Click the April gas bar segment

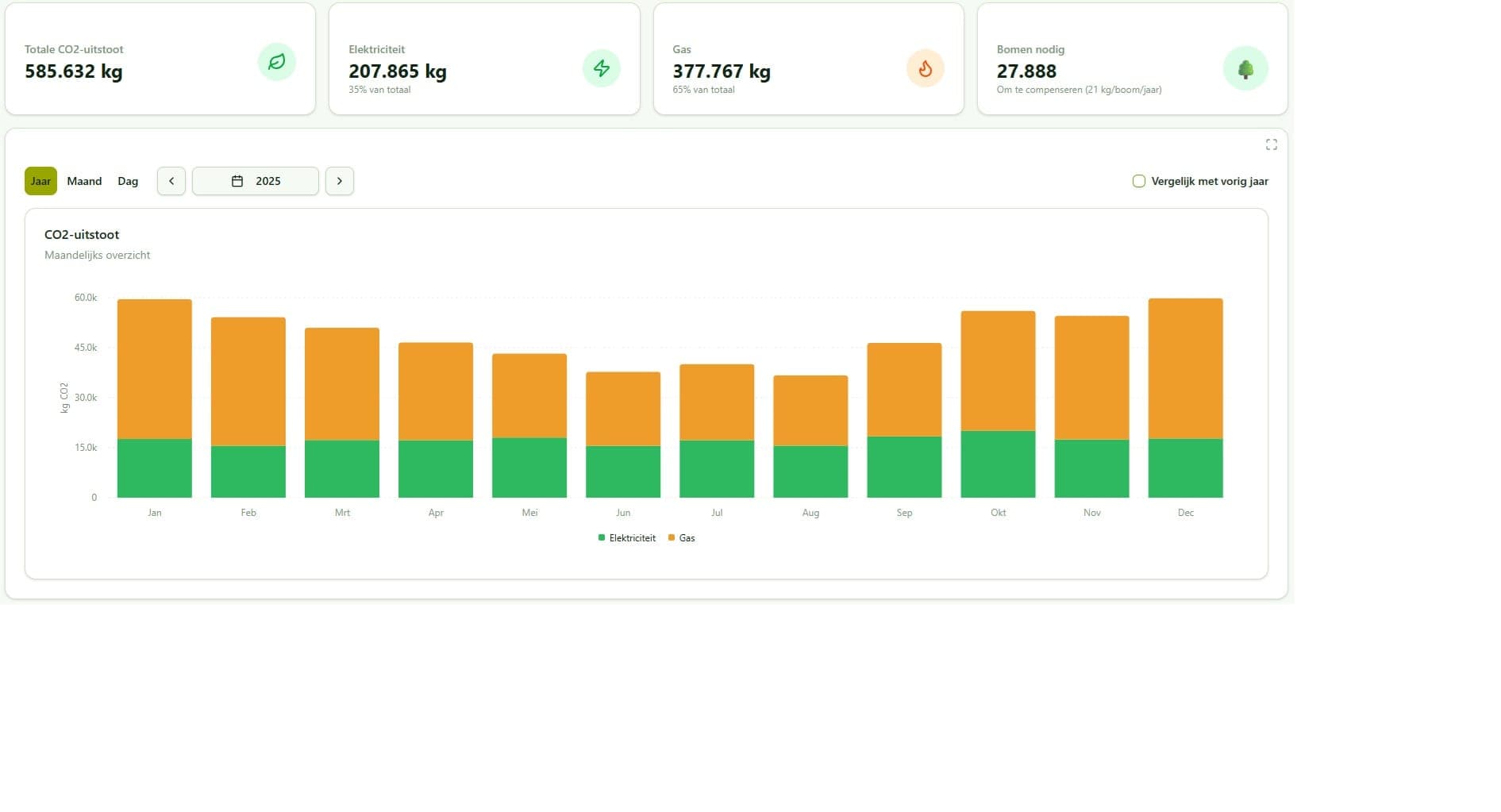click(x=436, y=391)
